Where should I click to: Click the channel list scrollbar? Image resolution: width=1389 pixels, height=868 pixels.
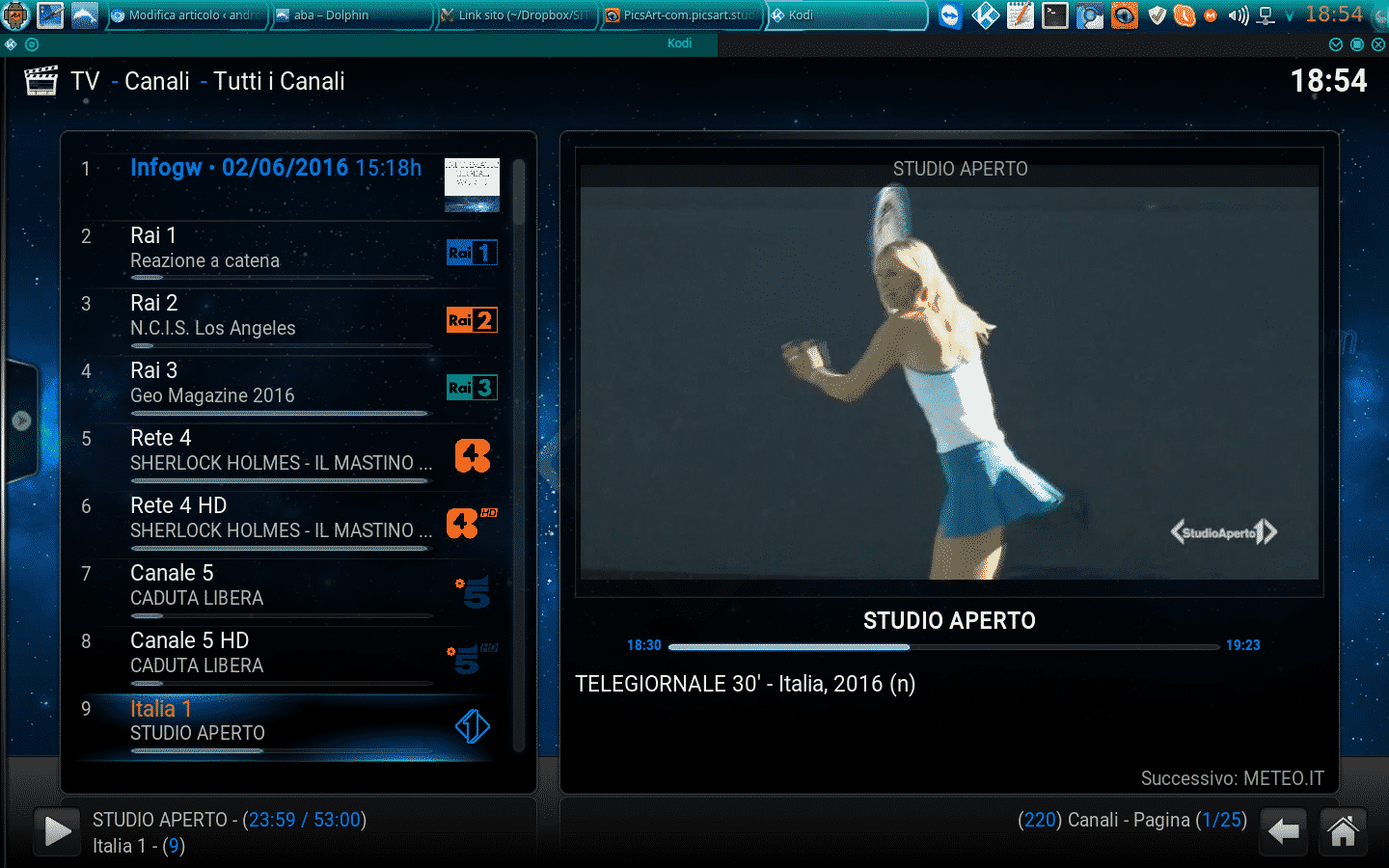point(519,454)
